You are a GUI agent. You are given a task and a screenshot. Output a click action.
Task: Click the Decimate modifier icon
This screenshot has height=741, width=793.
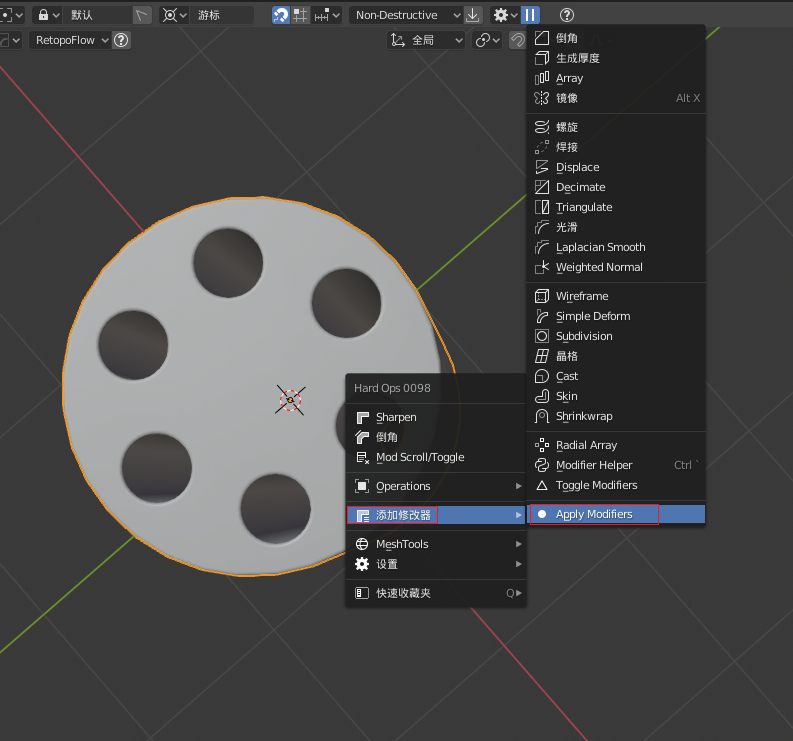542,187
